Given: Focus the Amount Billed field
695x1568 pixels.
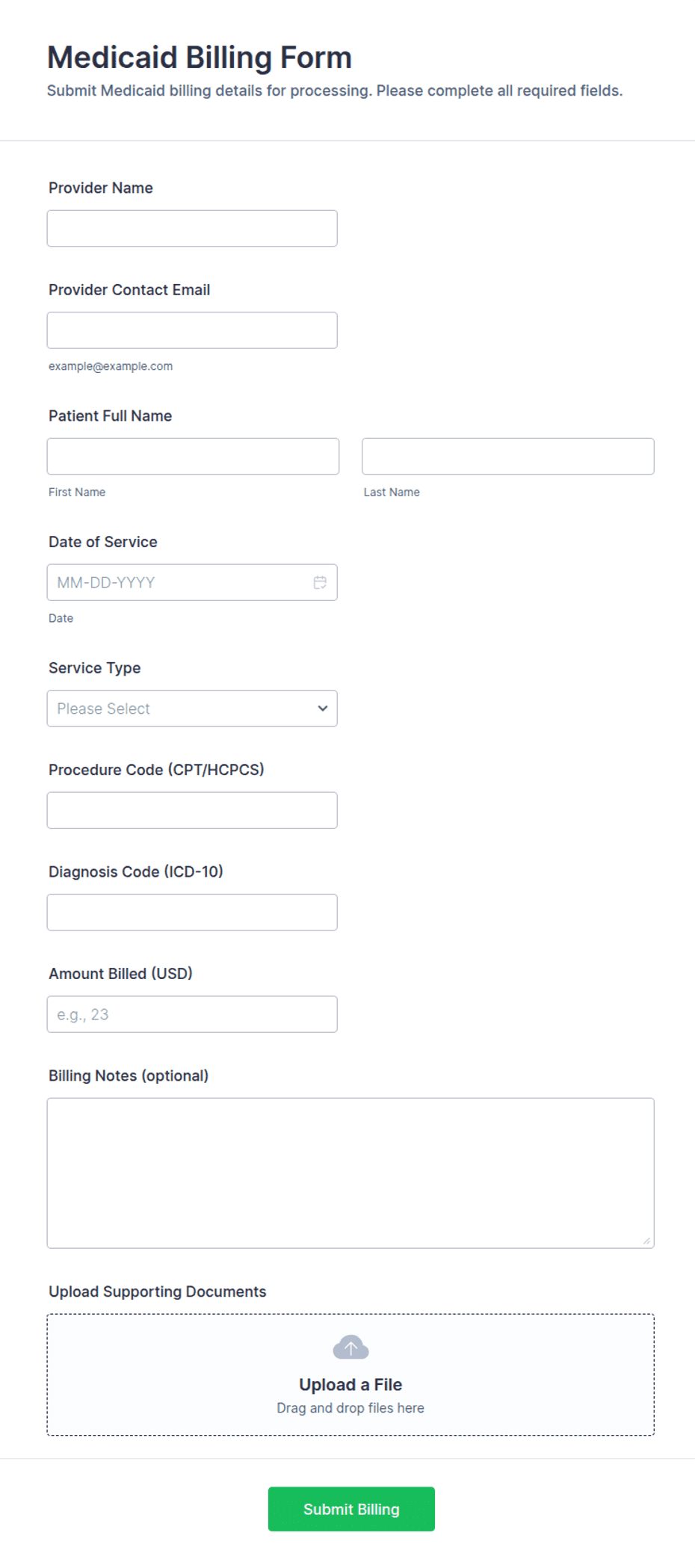Looking at the screenshot, I should 192,1014.
